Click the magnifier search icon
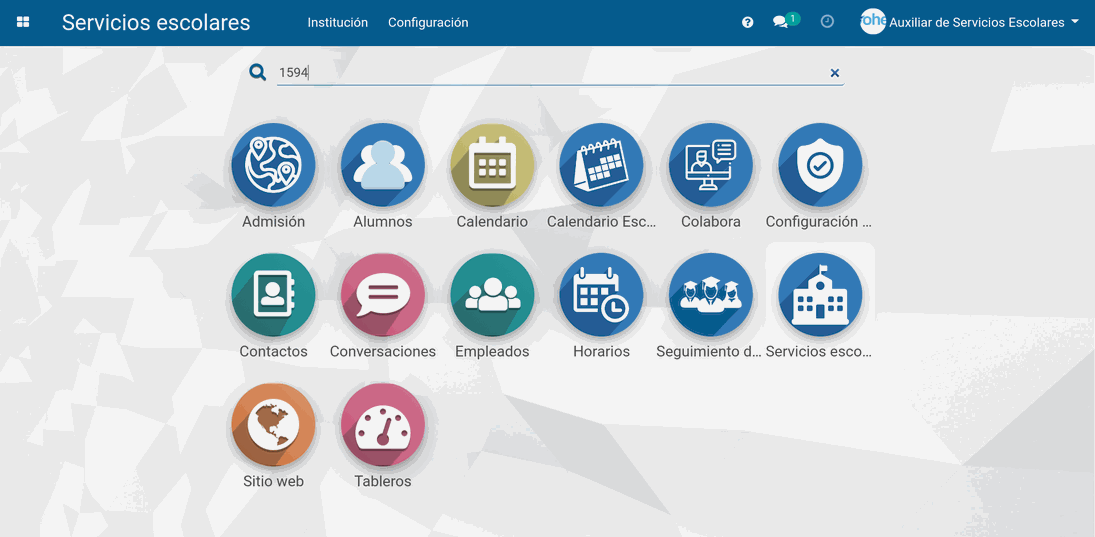 coord(258,73)
